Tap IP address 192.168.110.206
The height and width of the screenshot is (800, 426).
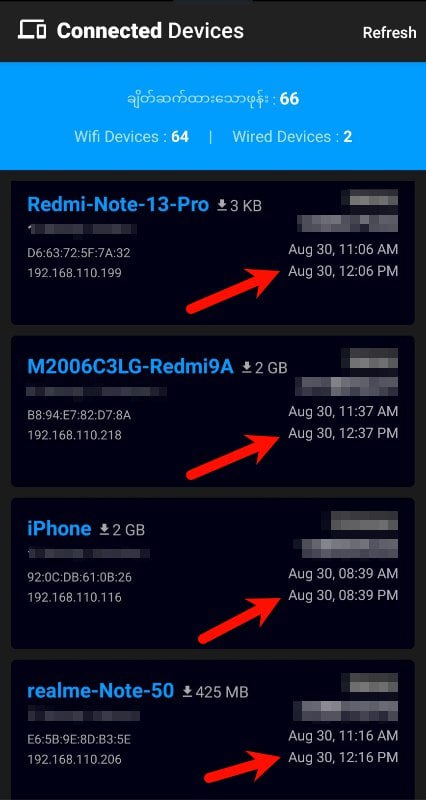(74, 760)
